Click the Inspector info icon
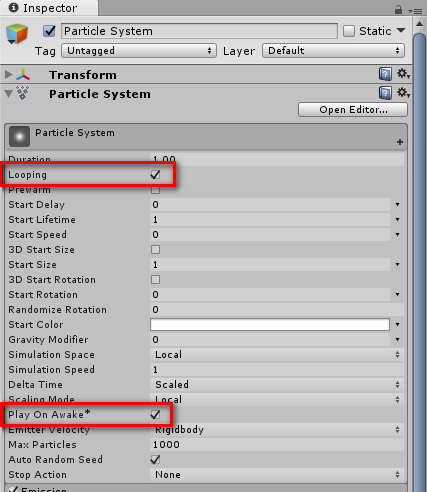The image size is (427, 492). tap(13, 7)
